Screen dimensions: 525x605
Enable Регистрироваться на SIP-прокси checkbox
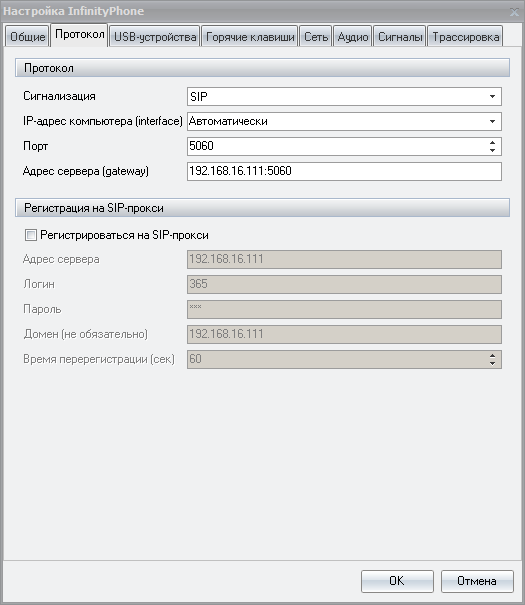click(x=30, y=235)
